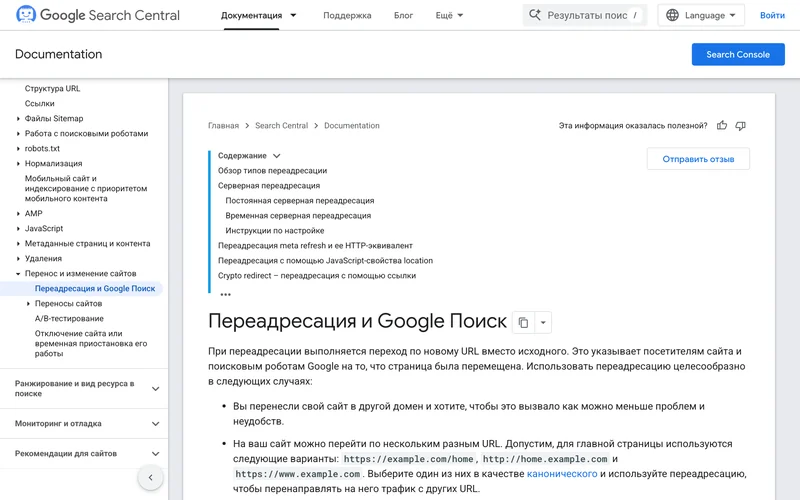Jump to Временная серверная переадресация section

coord(298,215)
